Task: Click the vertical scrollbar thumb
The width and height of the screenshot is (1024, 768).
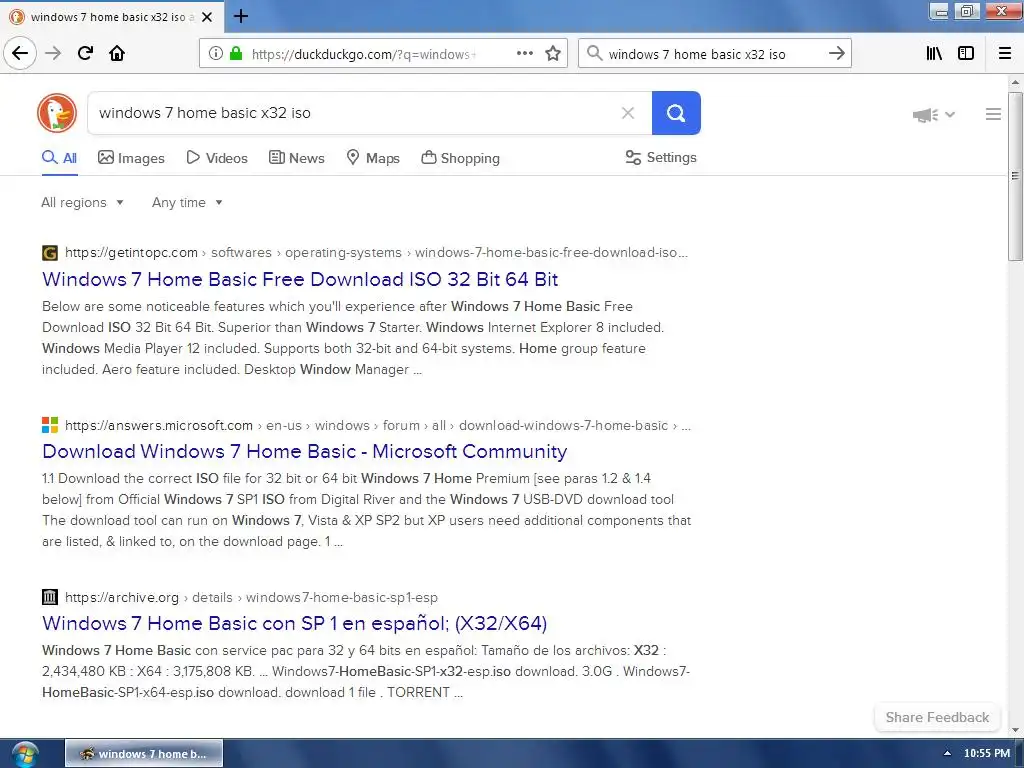Action: pos(1015,176)
